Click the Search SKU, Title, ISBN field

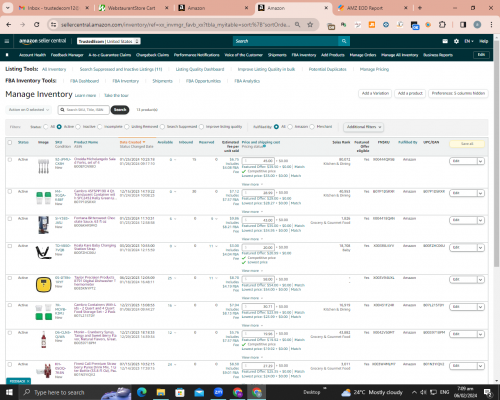[x=84, y=110]
